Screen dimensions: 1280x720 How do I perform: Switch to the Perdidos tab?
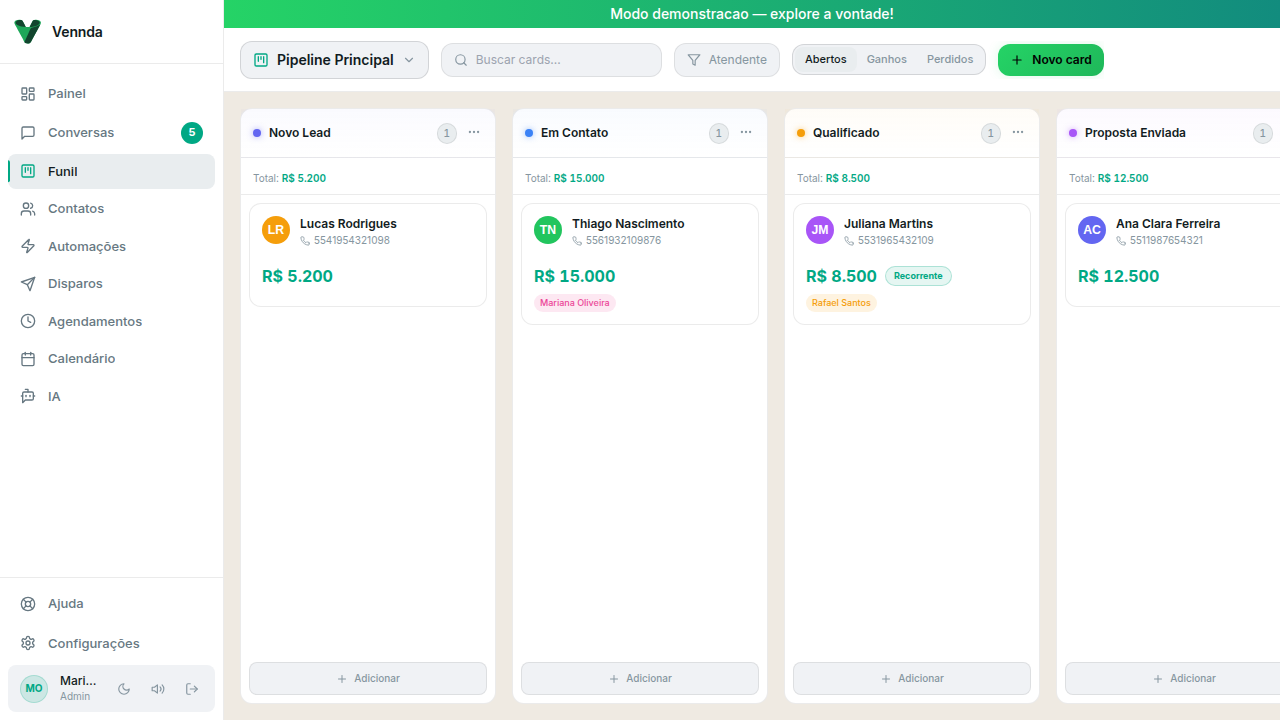point(949,59)
